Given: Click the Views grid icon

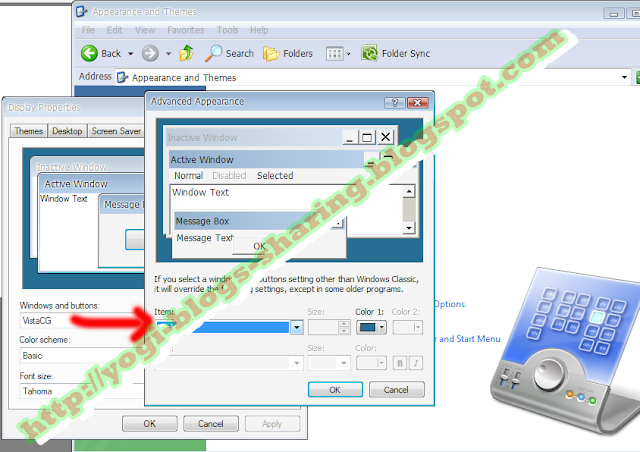Looking at the screenshot, I should pos(334,53).
